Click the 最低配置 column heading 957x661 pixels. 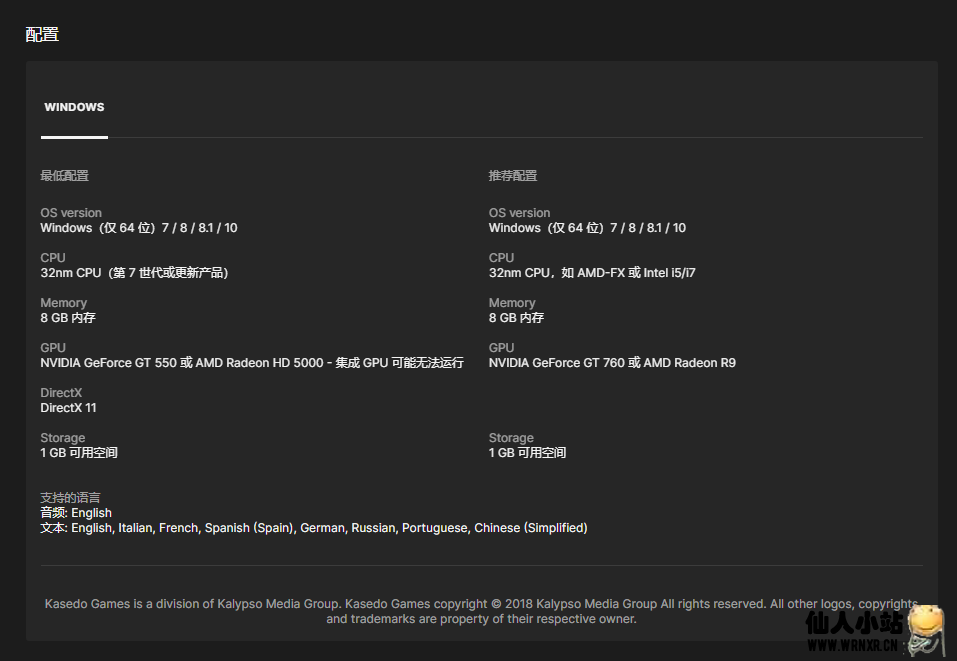[x=64, y=176]
